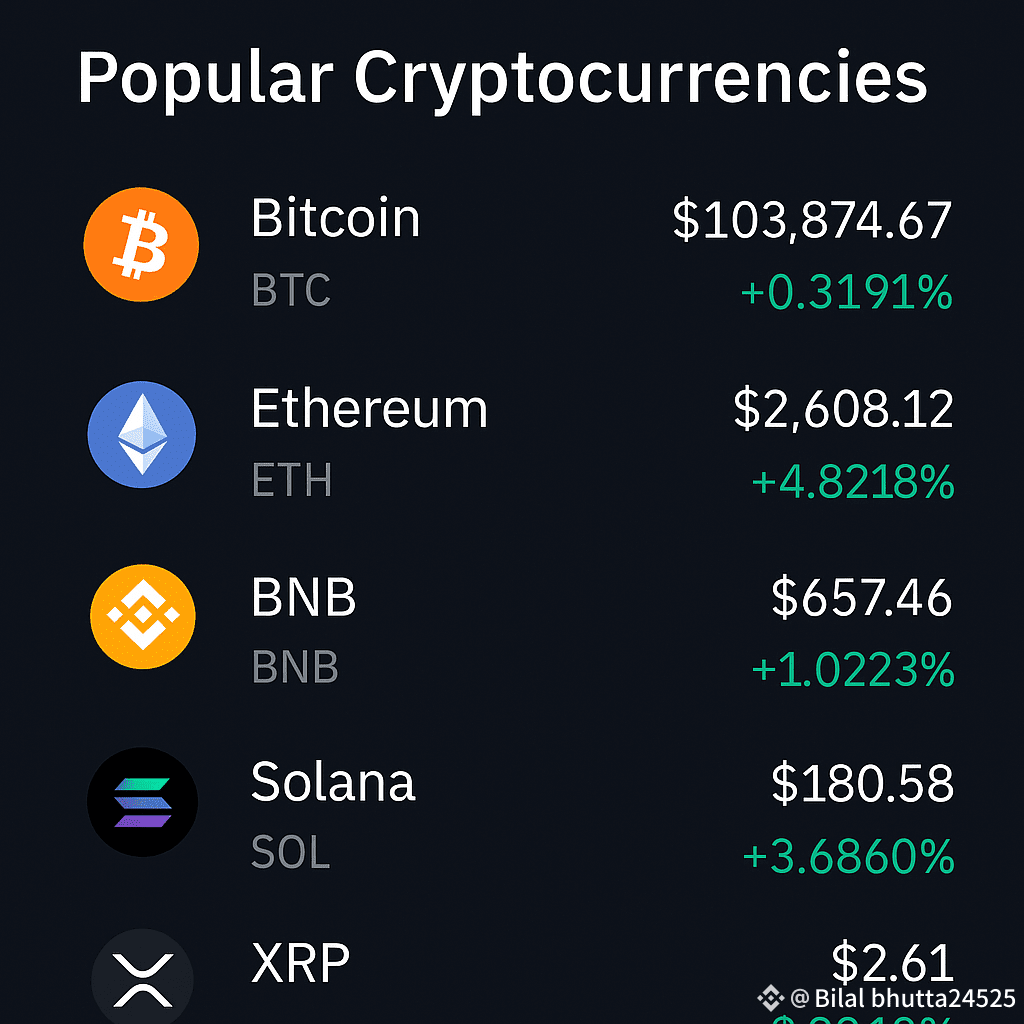1024x1024 pixels.
Task: Click the small Binance watermark logo
Action: point(770,998)
